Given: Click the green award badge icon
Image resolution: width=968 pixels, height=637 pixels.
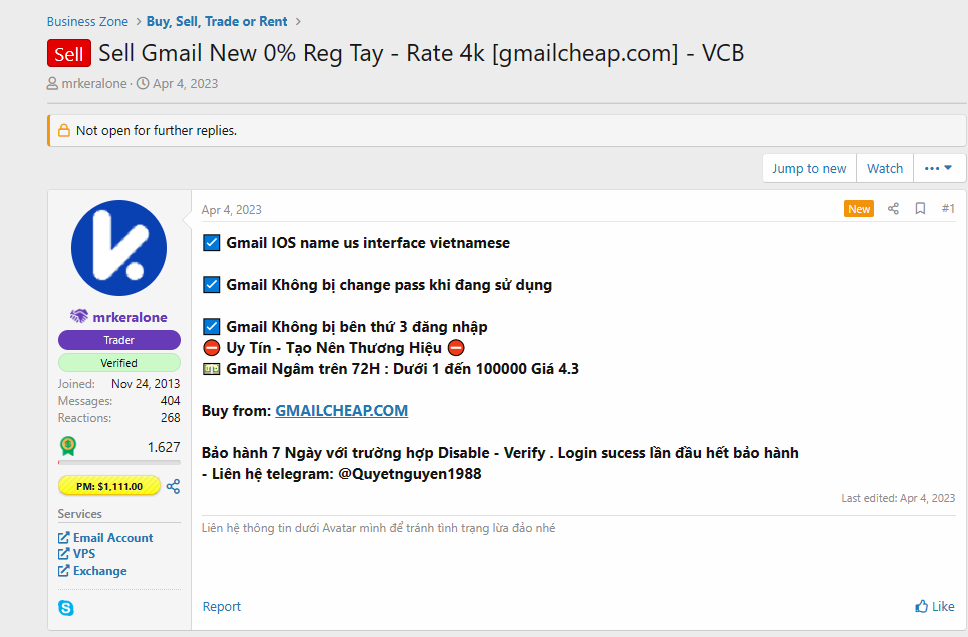Looking at the screenshot, I should pos(68,446).
